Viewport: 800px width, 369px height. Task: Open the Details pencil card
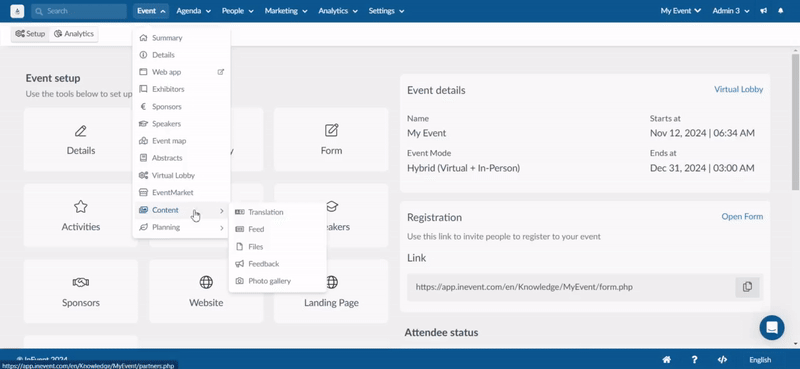pos(81,139)
